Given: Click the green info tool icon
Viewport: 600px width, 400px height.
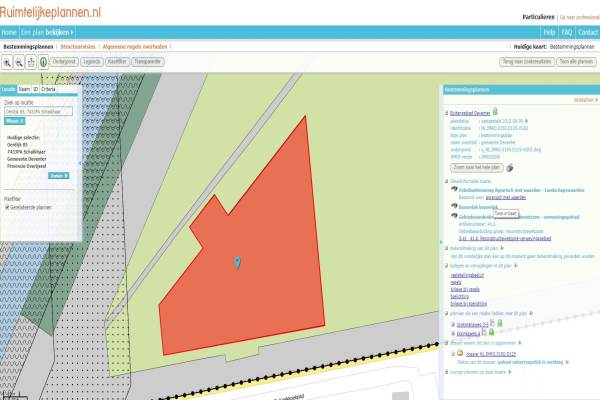Looking at the screenshot, I should click(43, 61).
